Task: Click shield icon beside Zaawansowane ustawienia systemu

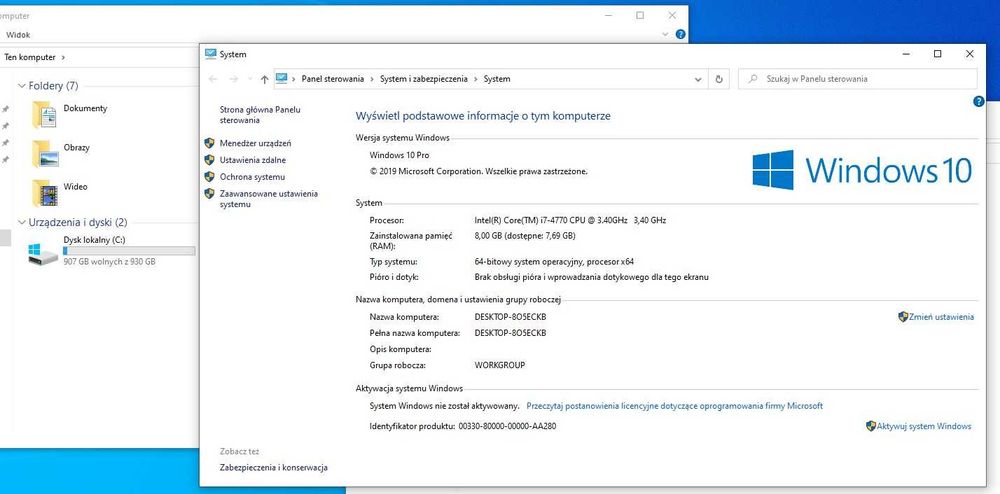Action: tap(209, 193)
